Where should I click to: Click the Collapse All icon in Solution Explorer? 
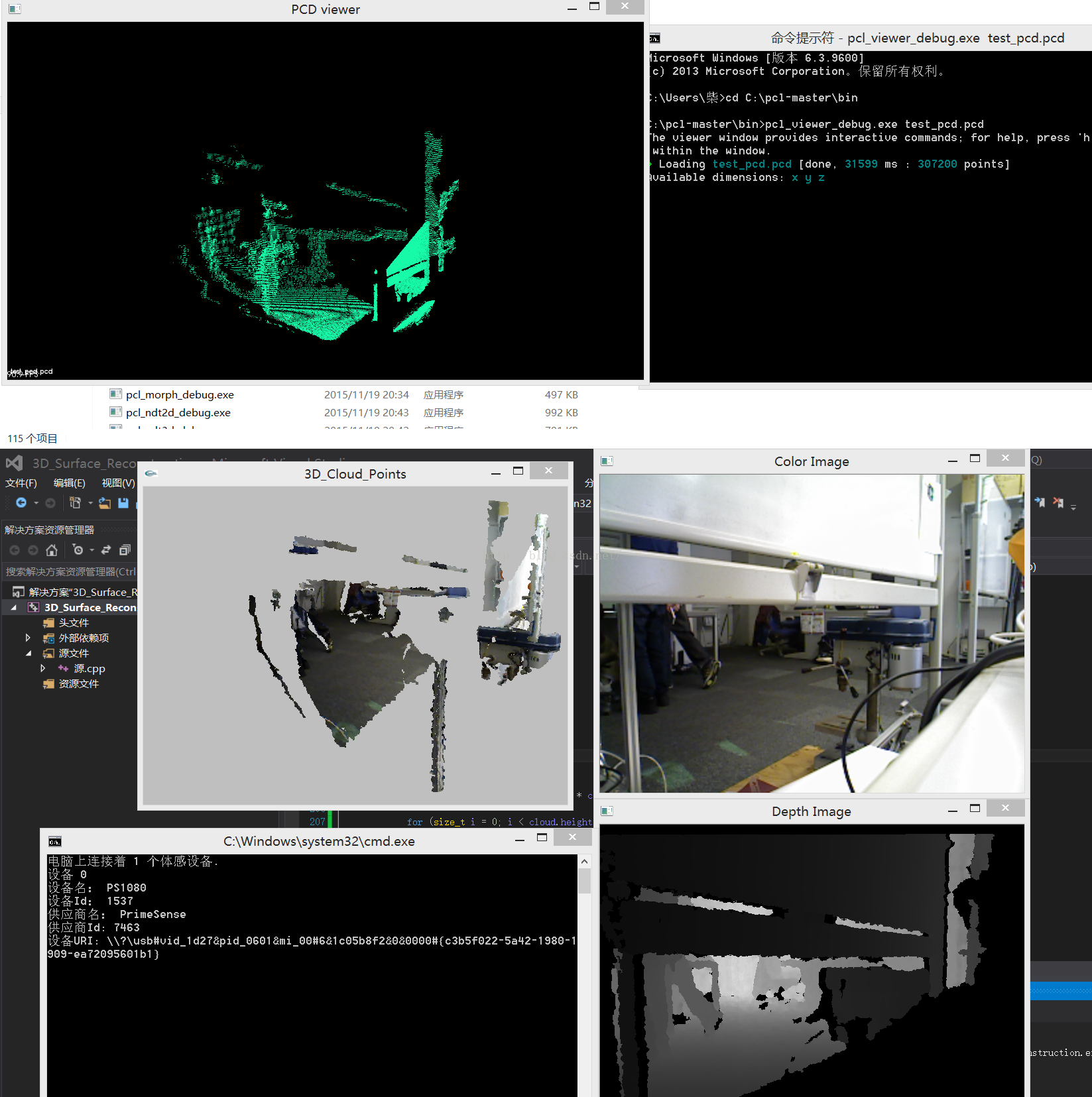point(125,550)
